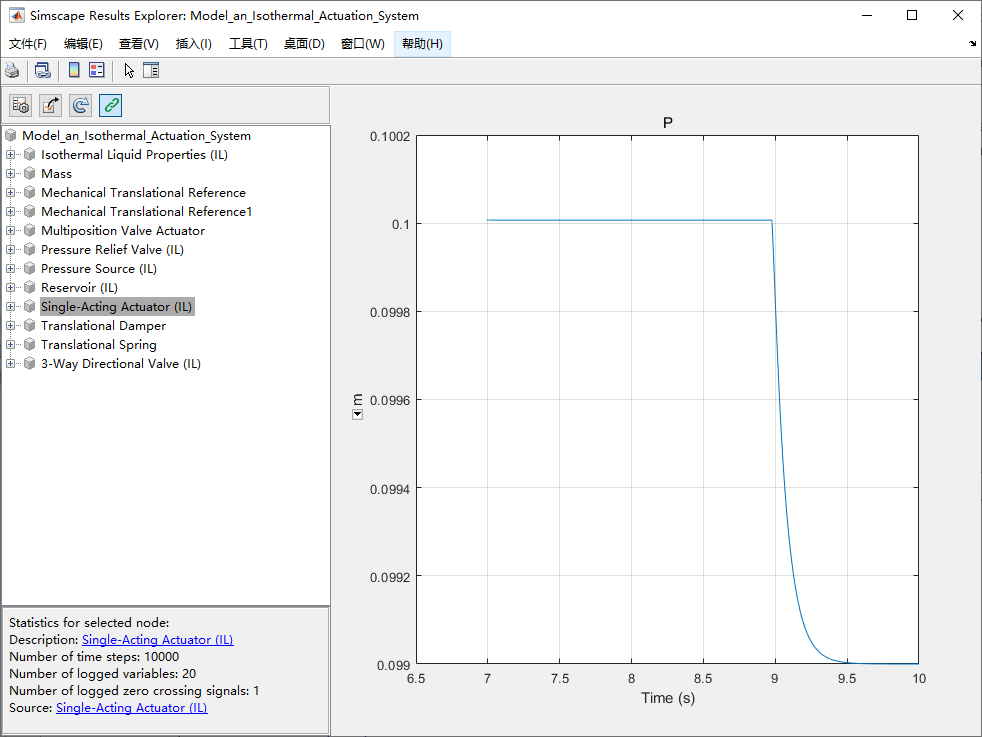Open the 工具(T) menu

tap(248, 44)
